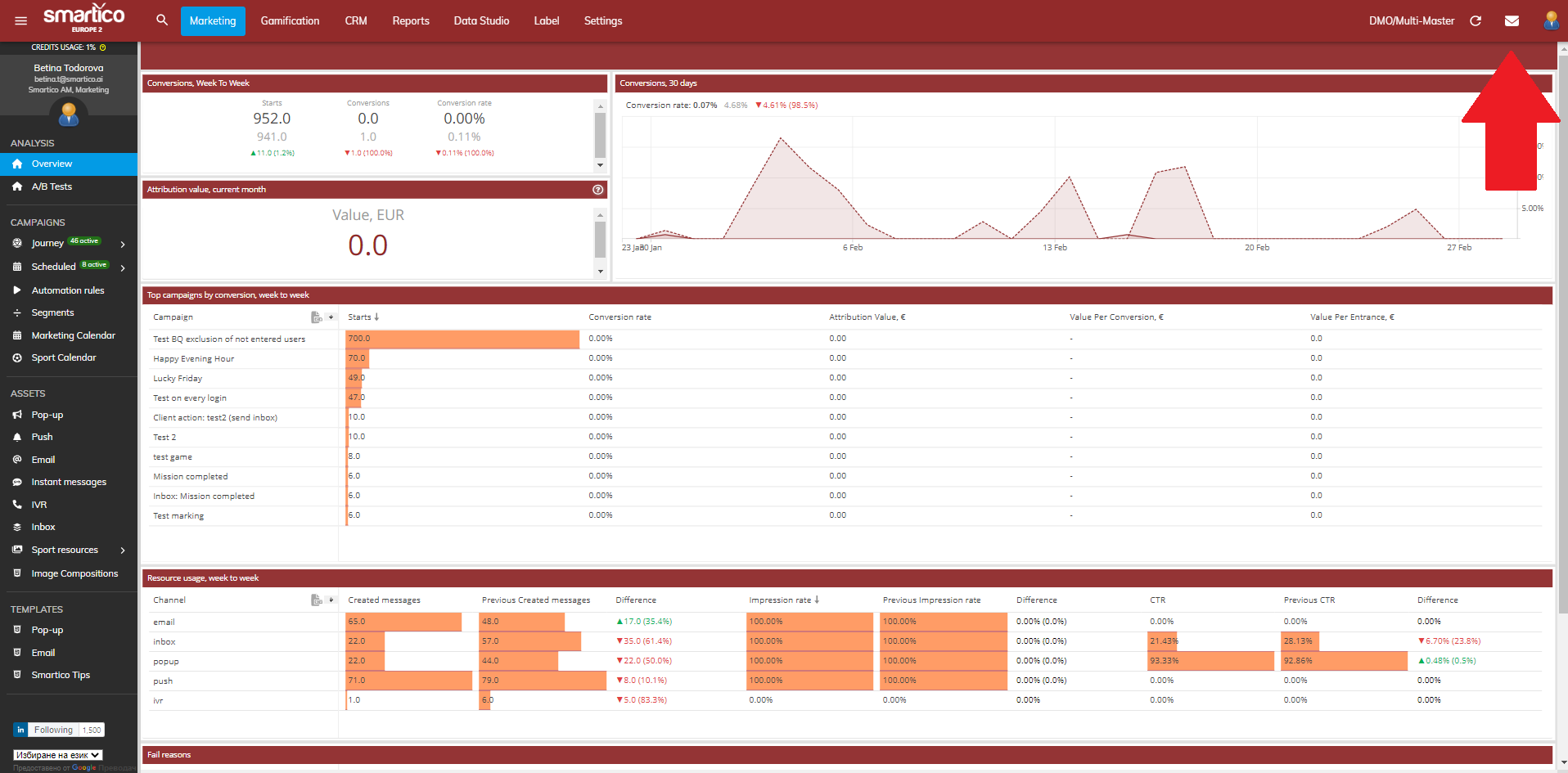1568x773 pixels.
Task: Click the refresh icon beside DMO/Multi-Master
Action: coord(1476,20)
